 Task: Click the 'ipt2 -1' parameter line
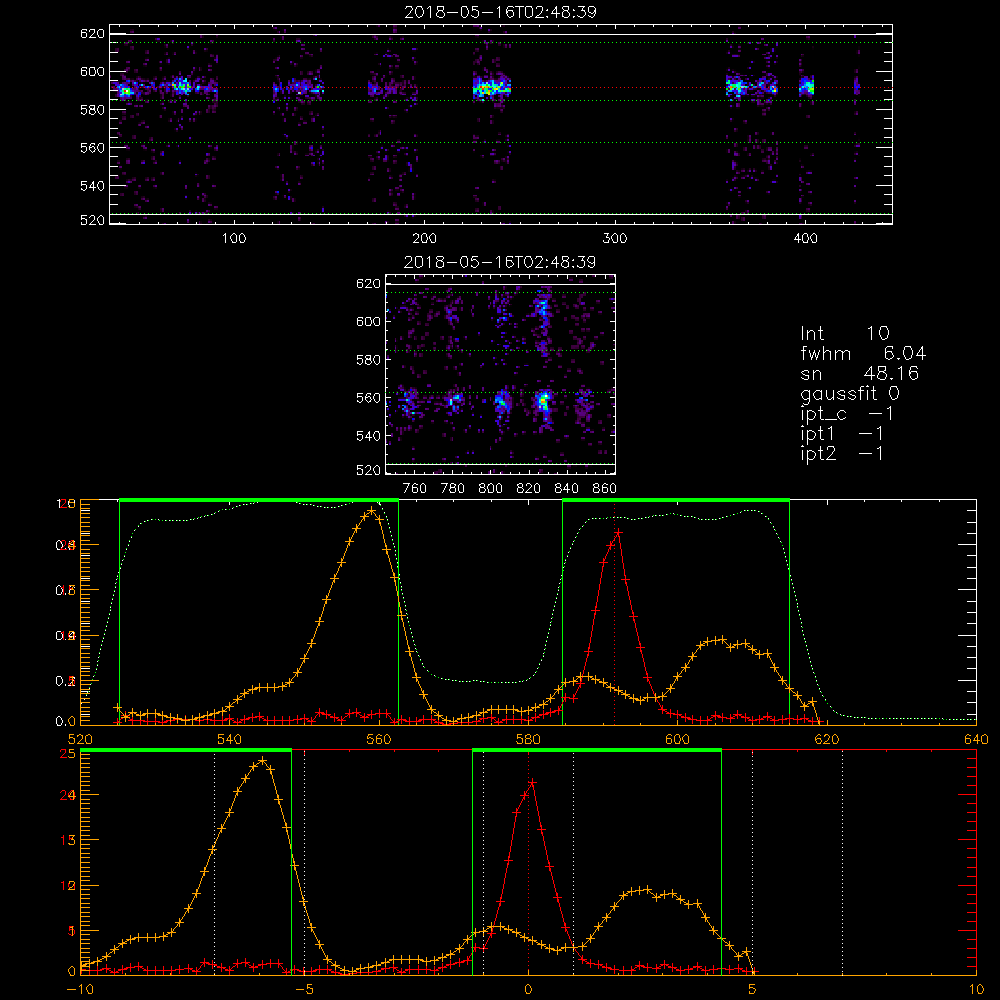[842, 453]
